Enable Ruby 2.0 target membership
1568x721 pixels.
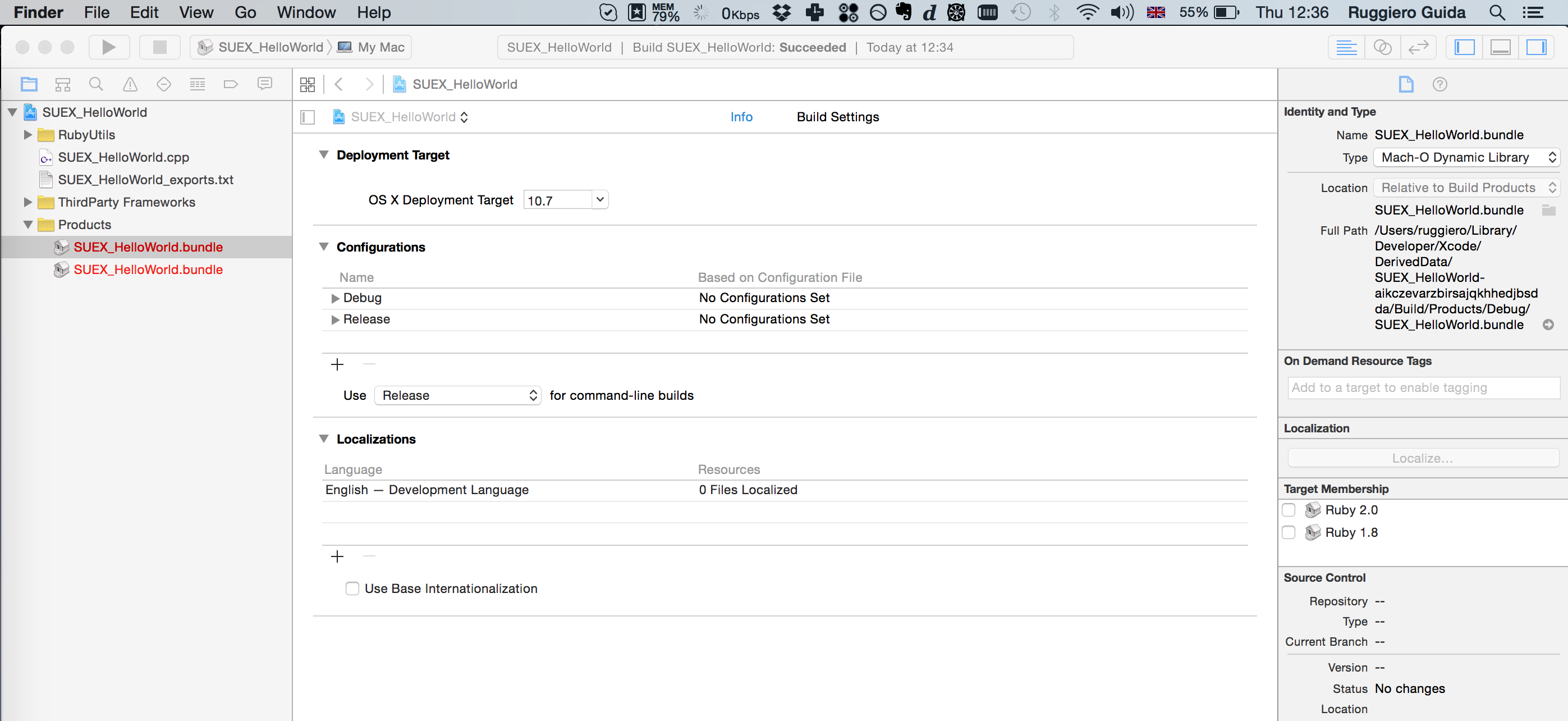pyautogui.click(x=1289, y=510)
